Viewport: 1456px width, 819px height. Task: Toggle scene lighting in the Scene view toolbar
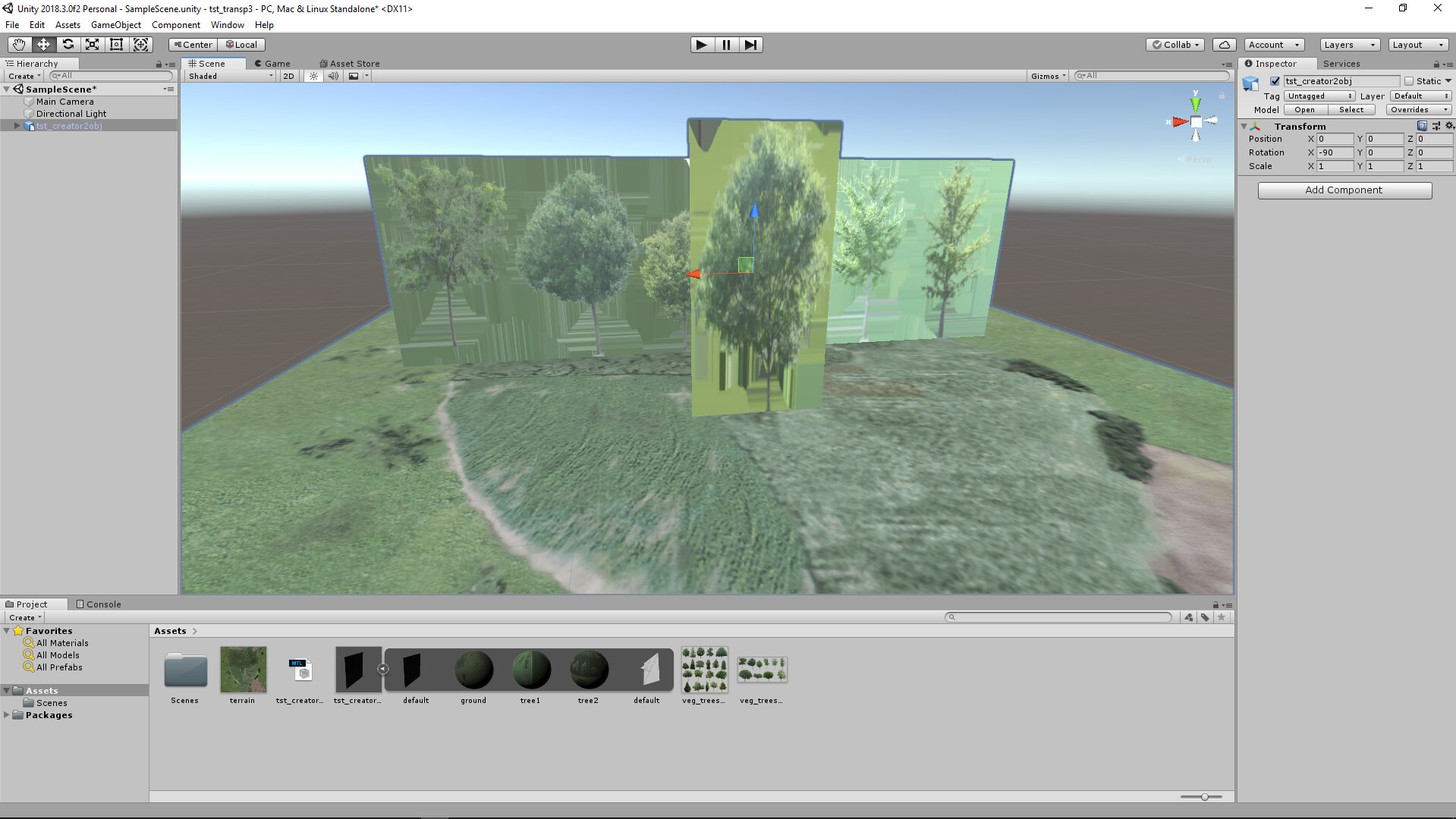[x=313, y=76]
